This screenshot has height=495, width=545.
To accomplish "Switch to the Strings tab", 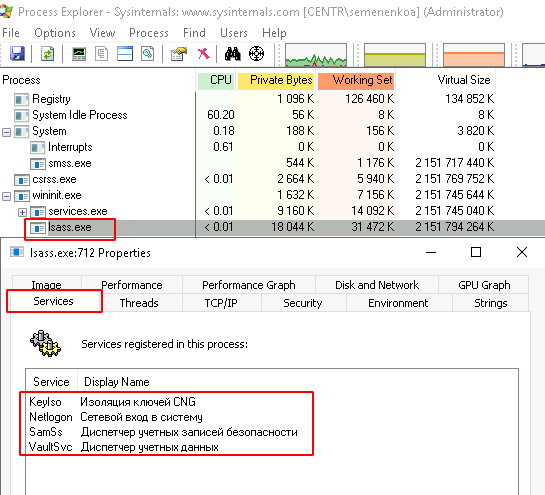I will tap(491, 303).
